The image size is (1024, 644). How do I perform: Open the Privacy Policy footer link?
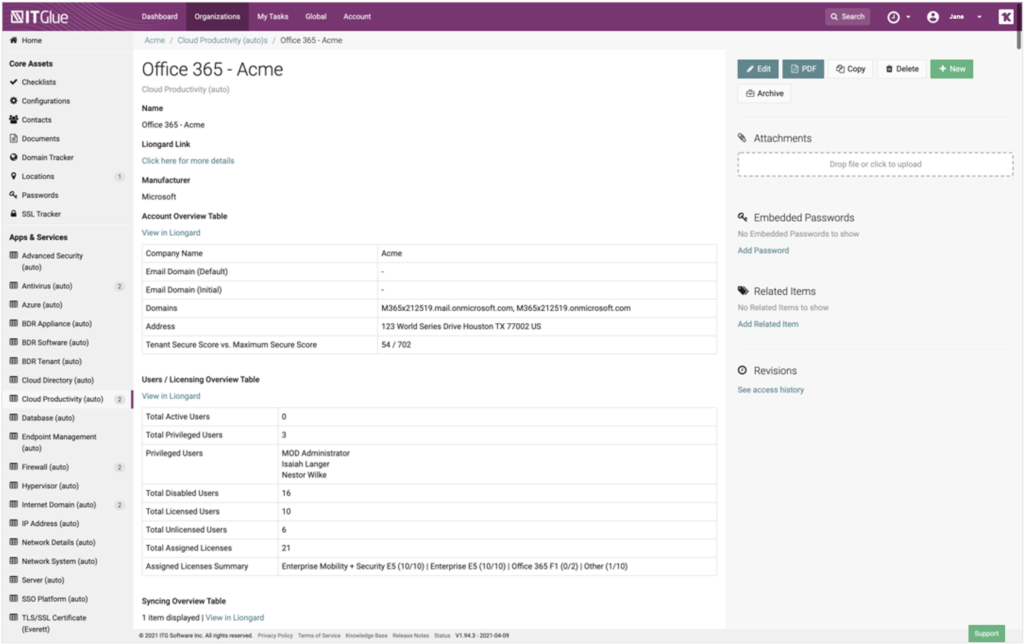tap(275, 636)
